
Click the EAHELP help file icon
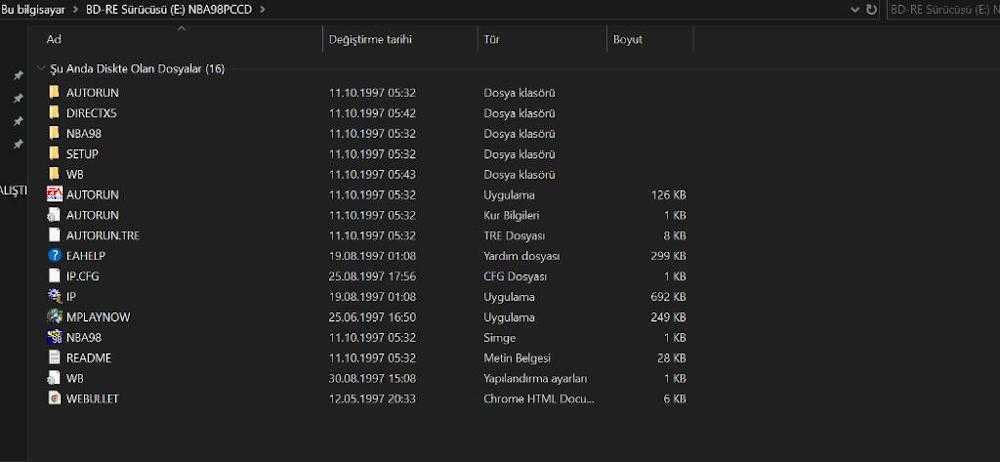pyautogui.click(x=54, y=256)
